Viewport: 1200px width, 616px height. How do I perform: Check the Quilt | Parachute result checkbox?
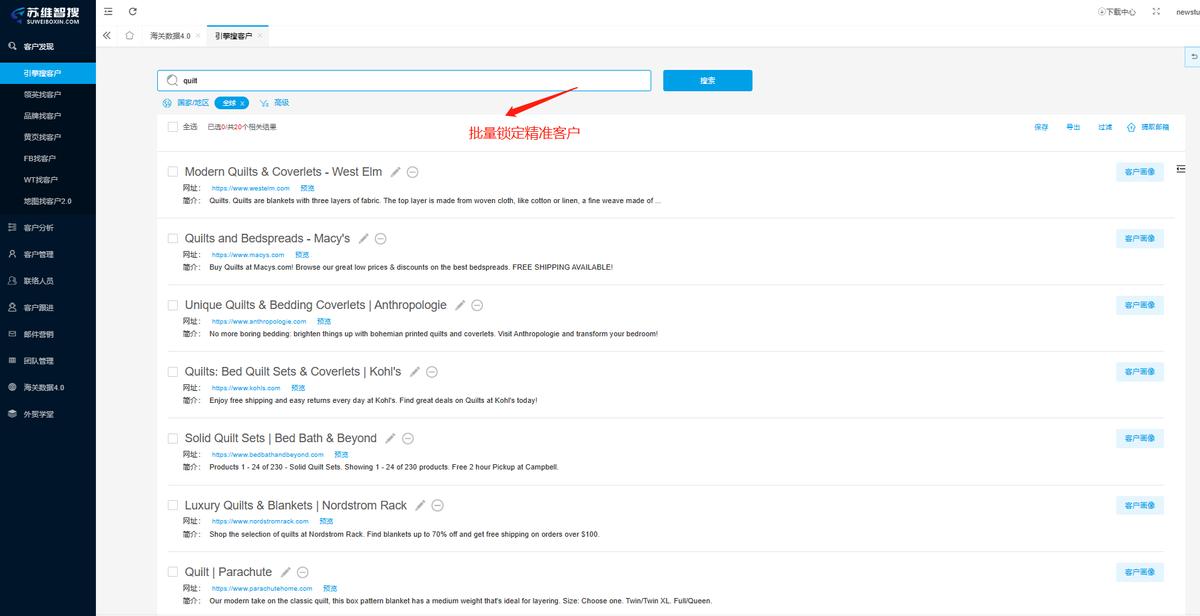tap(173, 572)
